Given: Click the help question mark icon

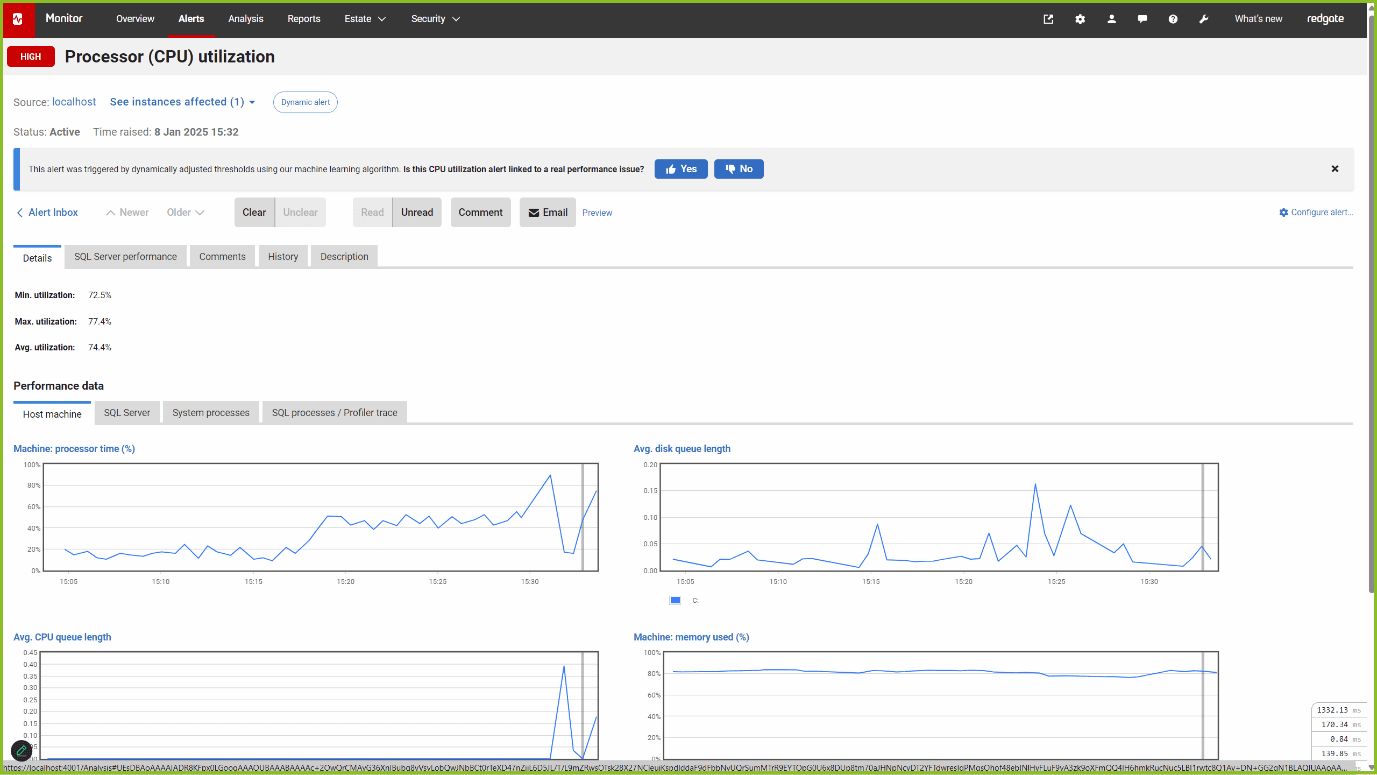Looking at the screenshot, I should click(1173, 18).
